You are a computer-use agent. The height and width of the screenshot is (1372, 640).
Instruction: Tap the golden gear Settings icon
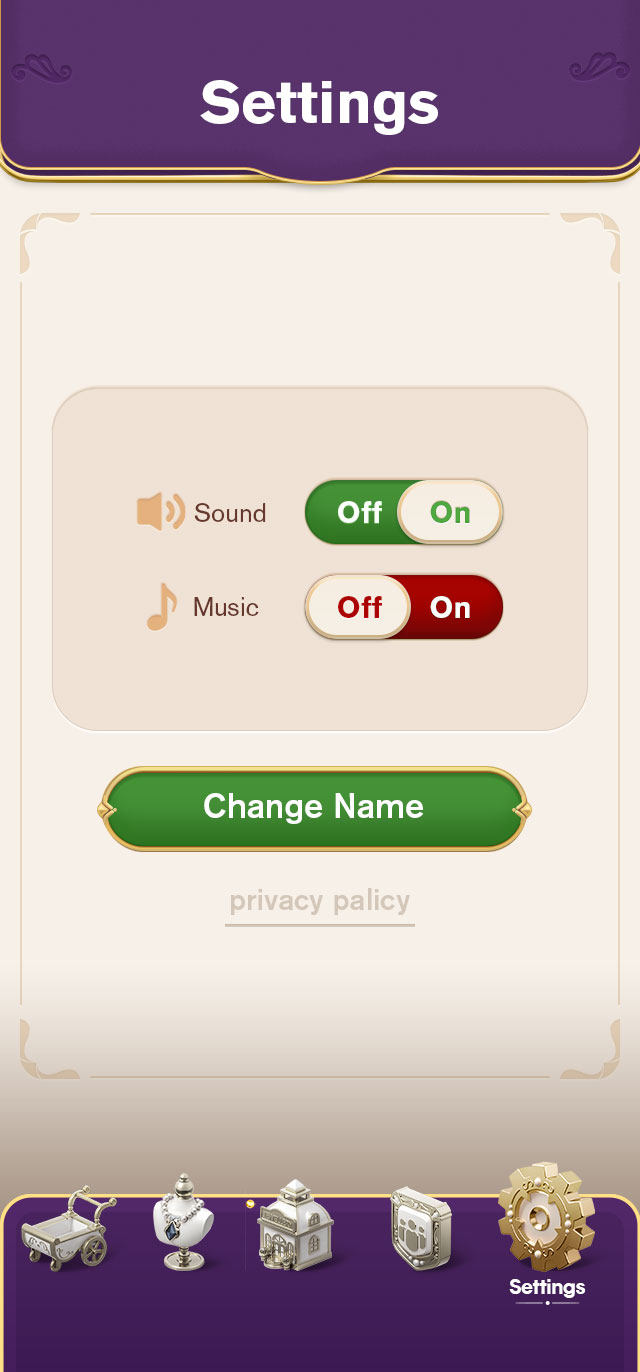tap(546, 1217)
